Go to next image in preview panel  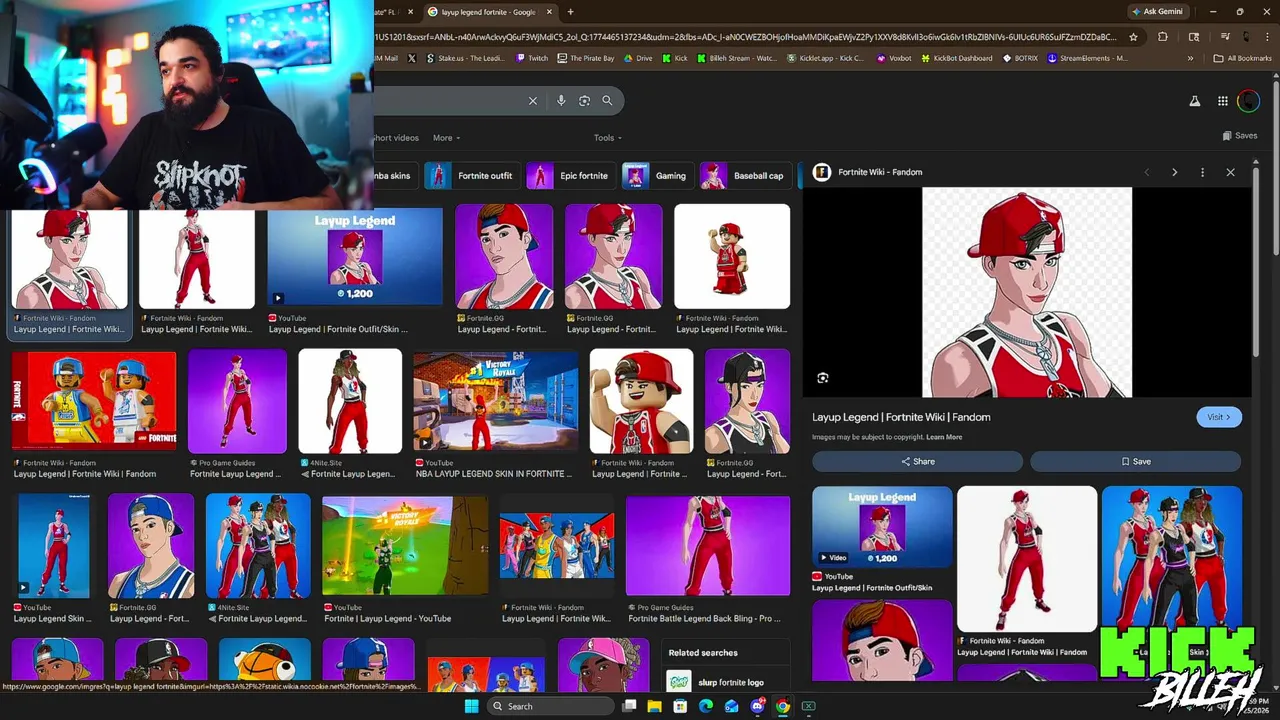(1174, 172)
